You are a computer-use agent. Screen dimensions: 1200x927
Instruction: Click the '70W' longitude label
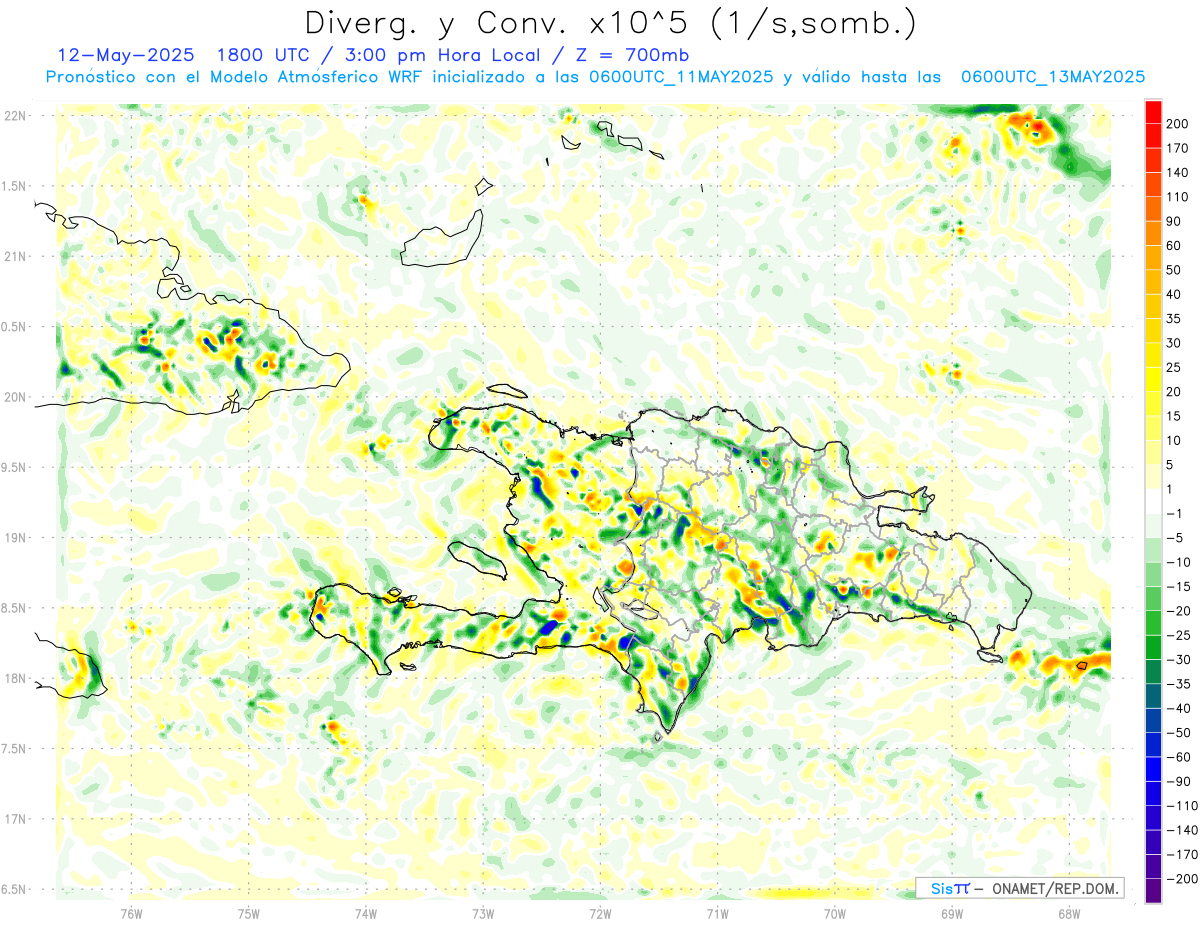pyautogui.click(x=835, y=913)
